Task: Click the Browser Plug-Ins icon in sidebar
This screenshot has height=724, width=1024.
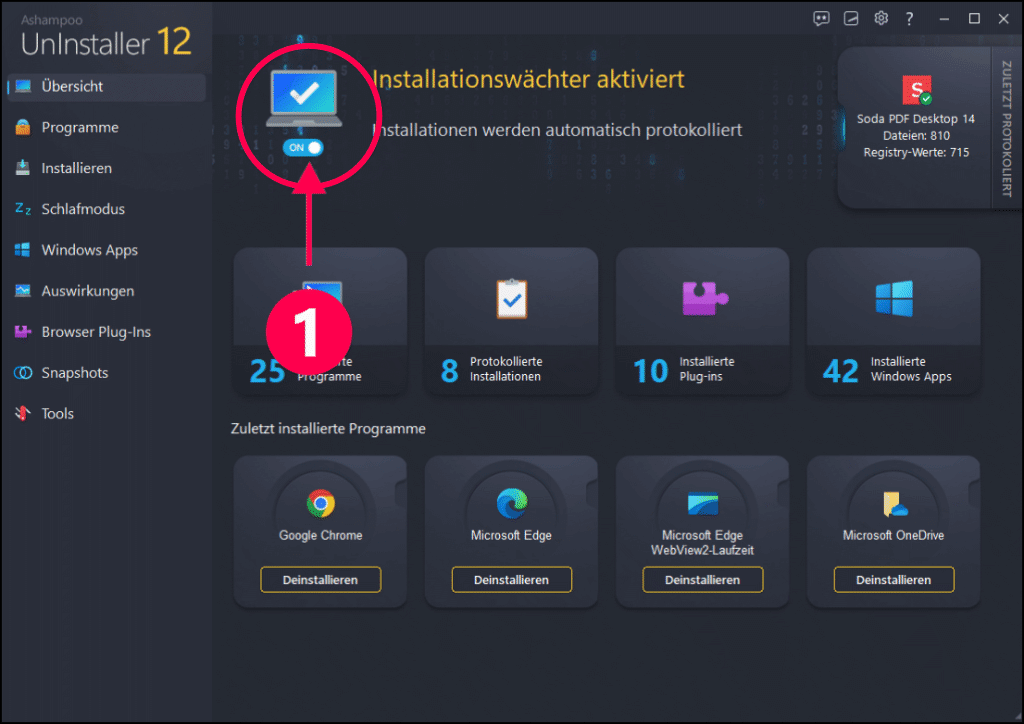Action: tap(23, 332)
